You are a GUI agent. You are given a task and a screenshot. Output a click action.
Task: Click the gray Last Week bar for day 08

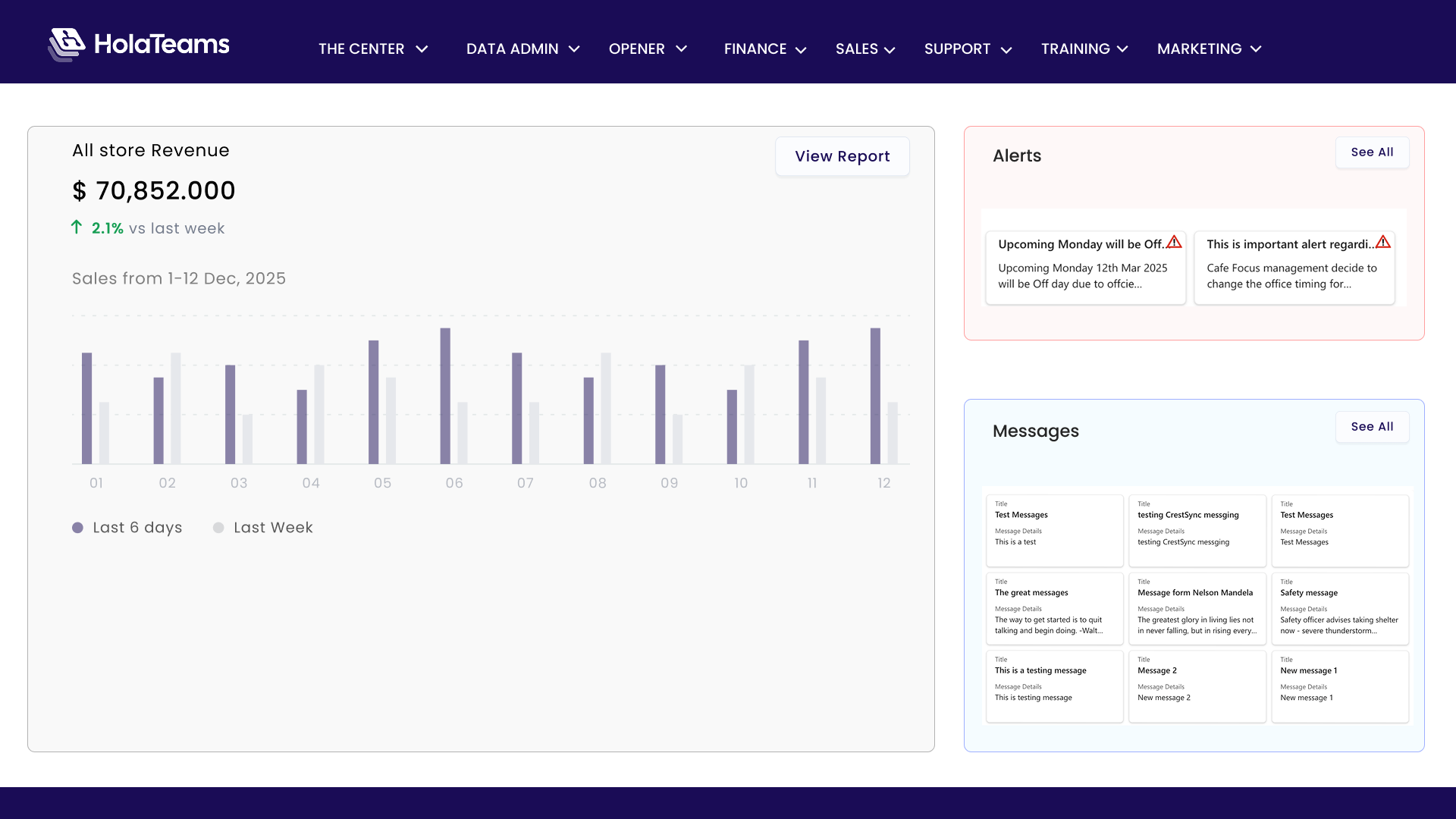click(x=606, y=408)
